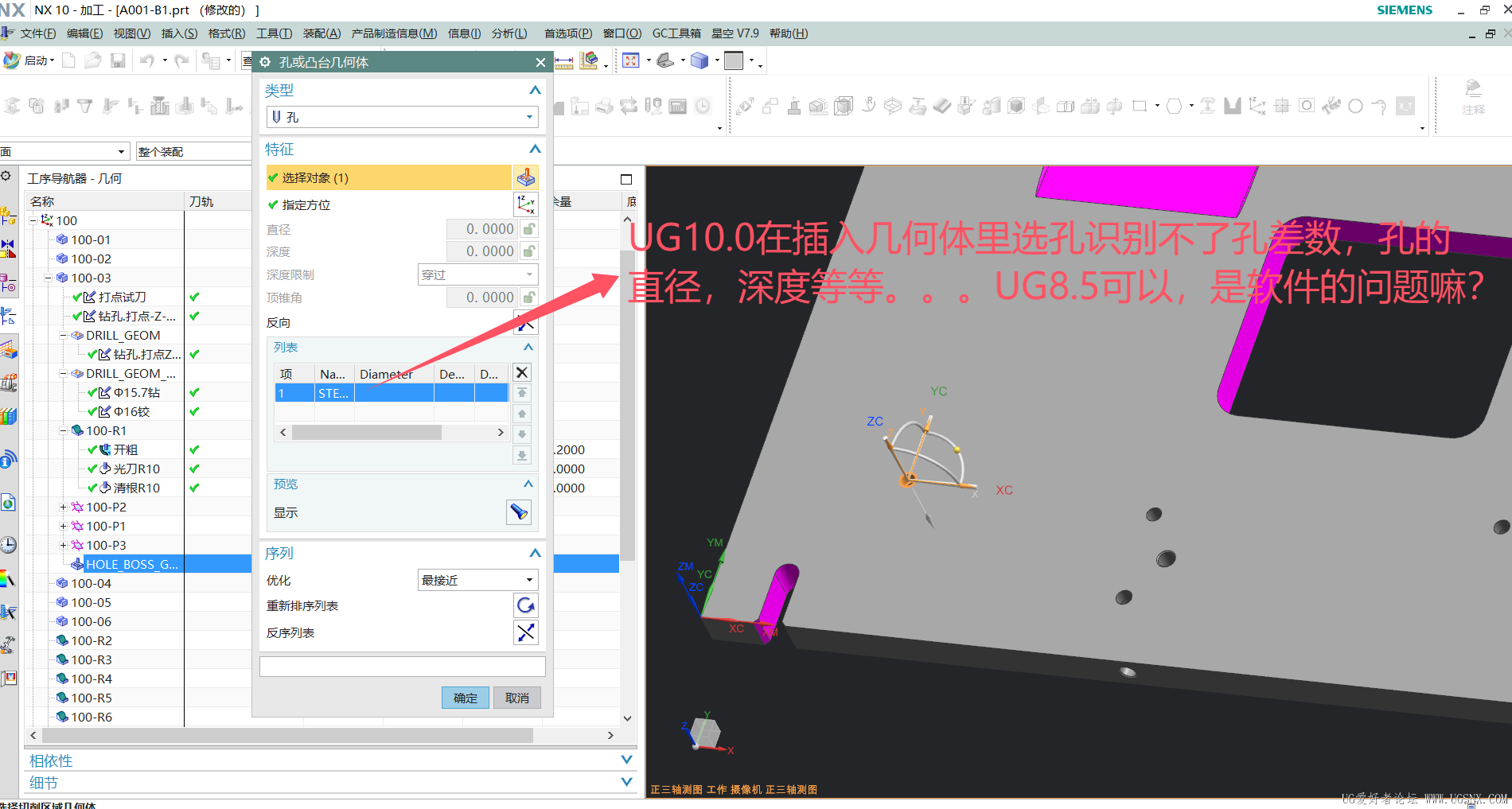The height and width of the screenshot is (809, 1512).
Task: Collapse the 类型 section
Action: tap(535, 91)
